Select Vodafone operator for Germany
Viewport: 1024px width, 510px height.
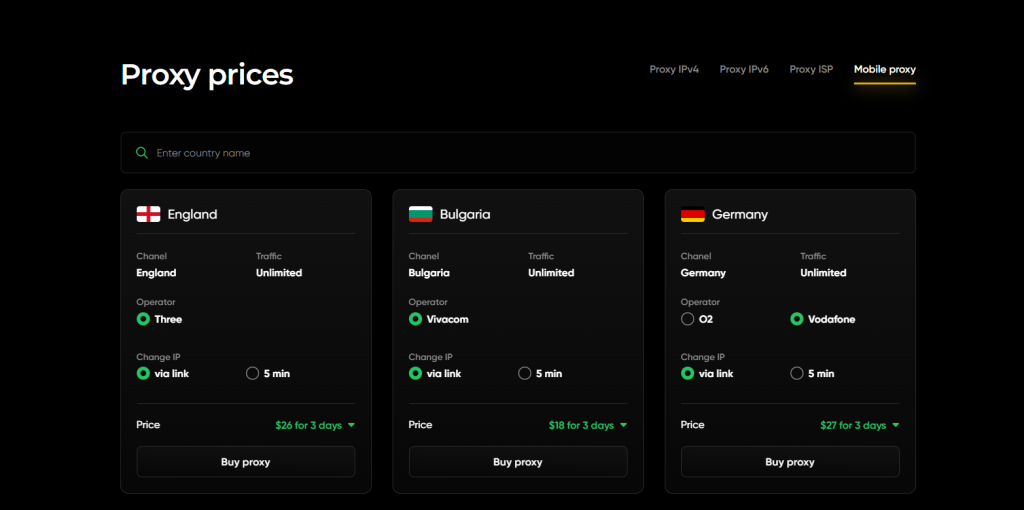tap(797, 319)
